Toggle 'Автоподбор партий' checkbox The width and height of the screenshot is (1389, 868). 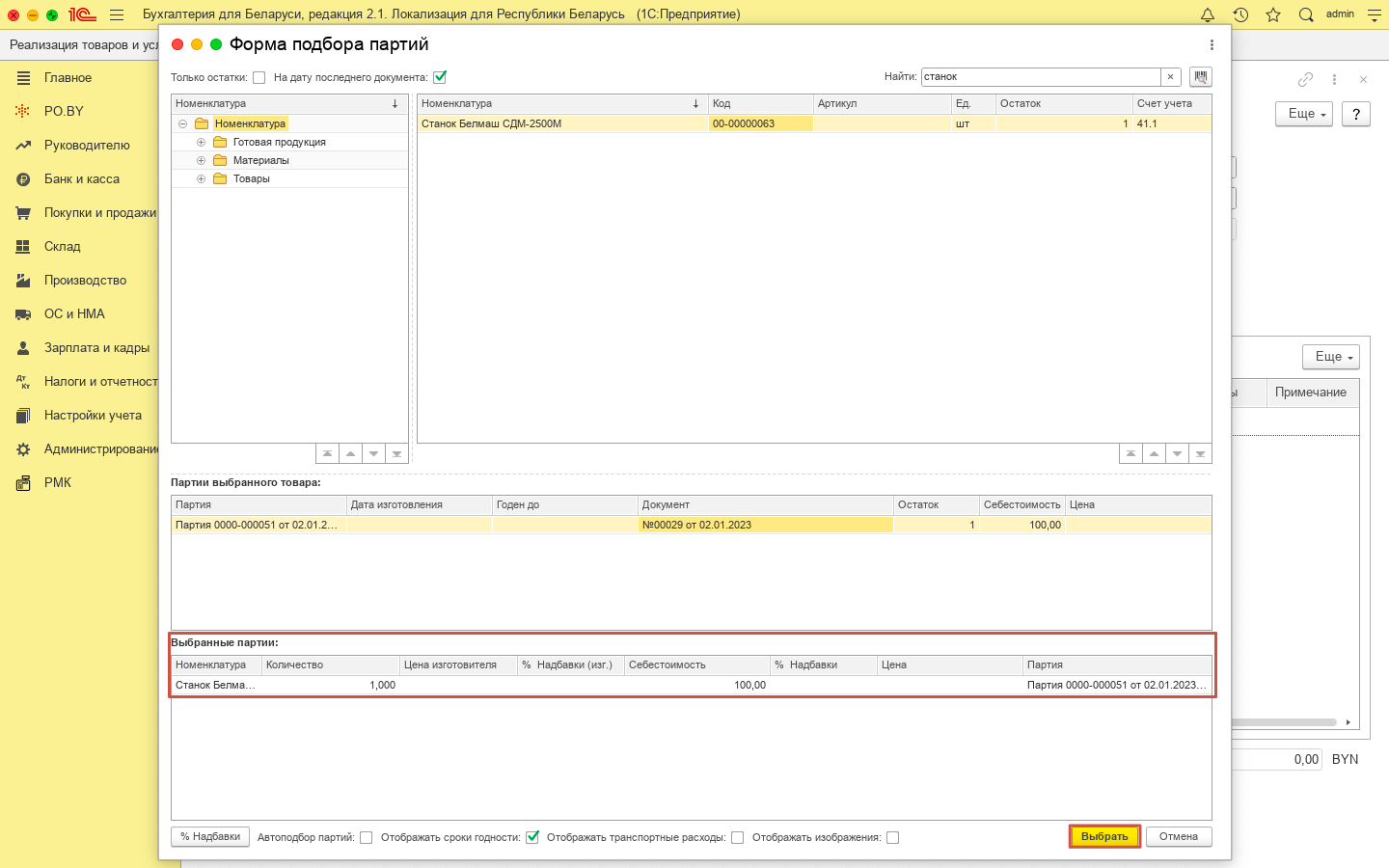367,838
